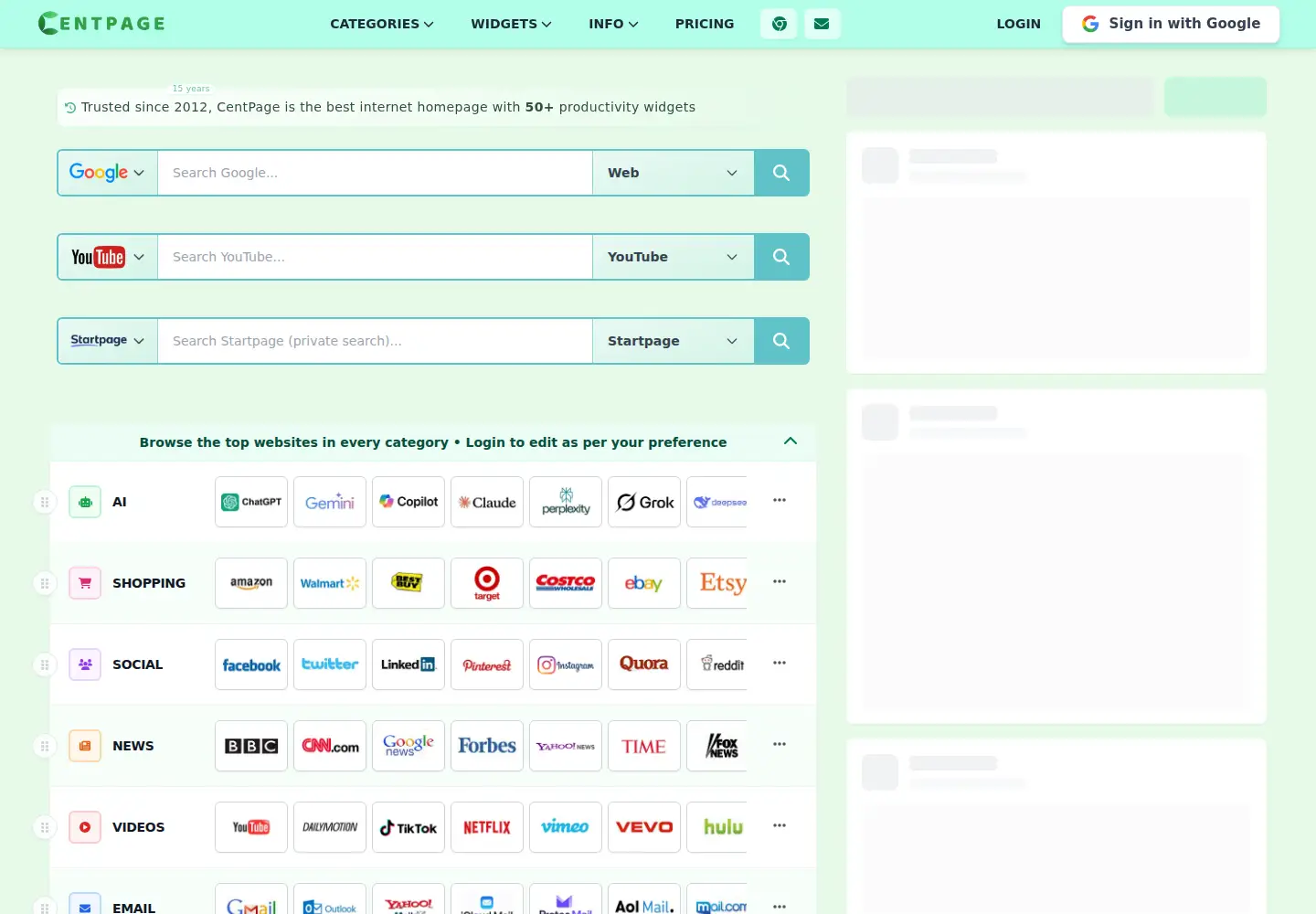The height and width of the screenshot is (914, 1316).
Task: Visit the BBC news tile
Action: tap(251, 746)
